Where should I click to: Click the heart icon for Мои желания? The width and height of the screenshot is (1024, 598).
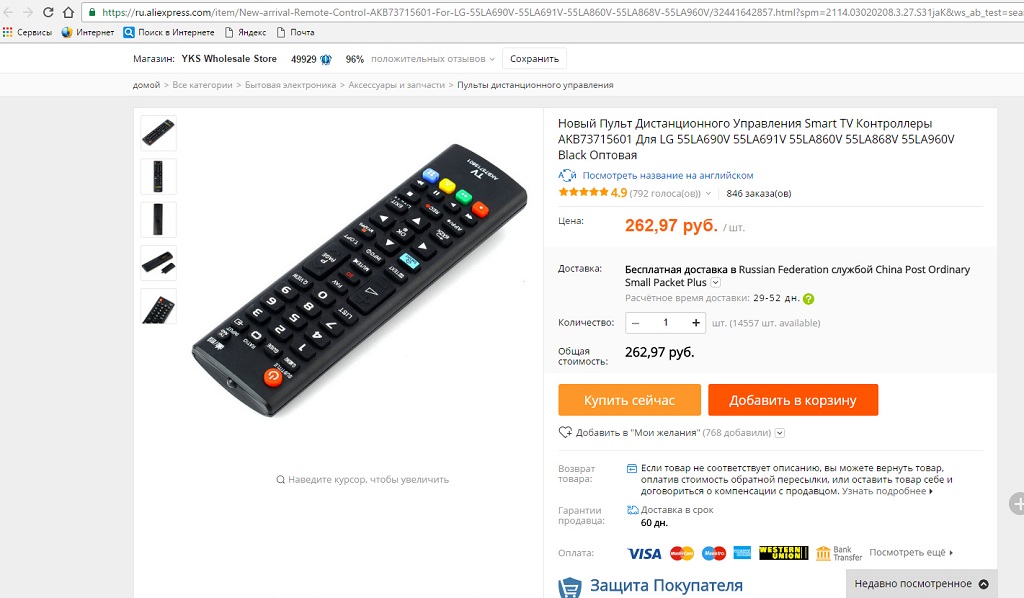click(565, 432)
